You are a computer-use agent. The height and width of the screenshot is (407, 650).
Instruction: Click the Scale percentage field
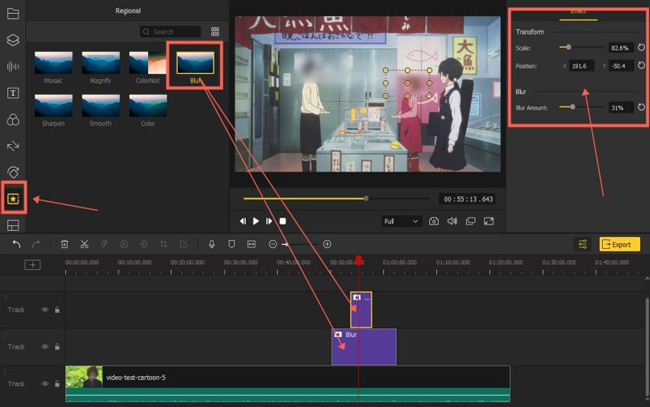pyautogui.click(x=621, y=48)
